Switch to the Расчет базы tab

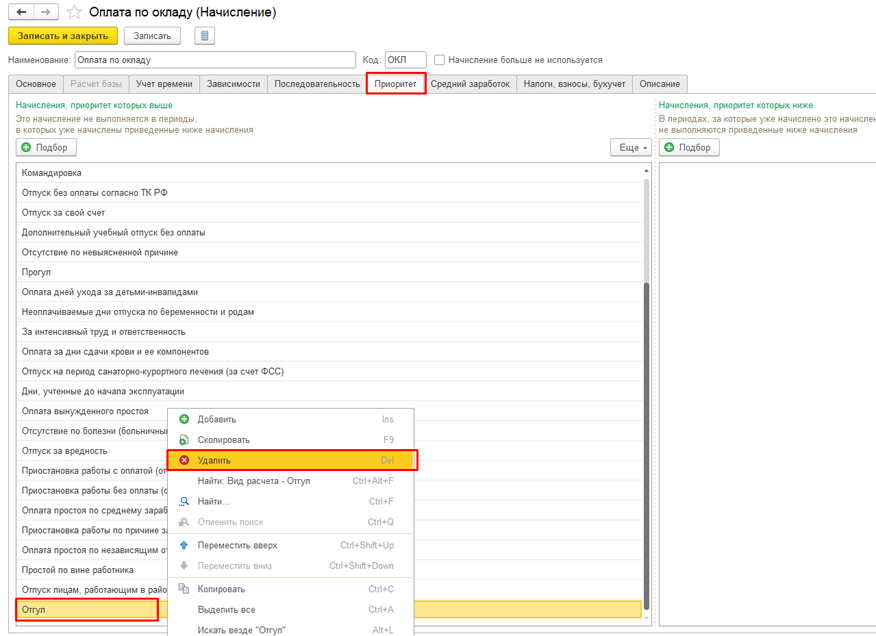click(x=96, y=84)
